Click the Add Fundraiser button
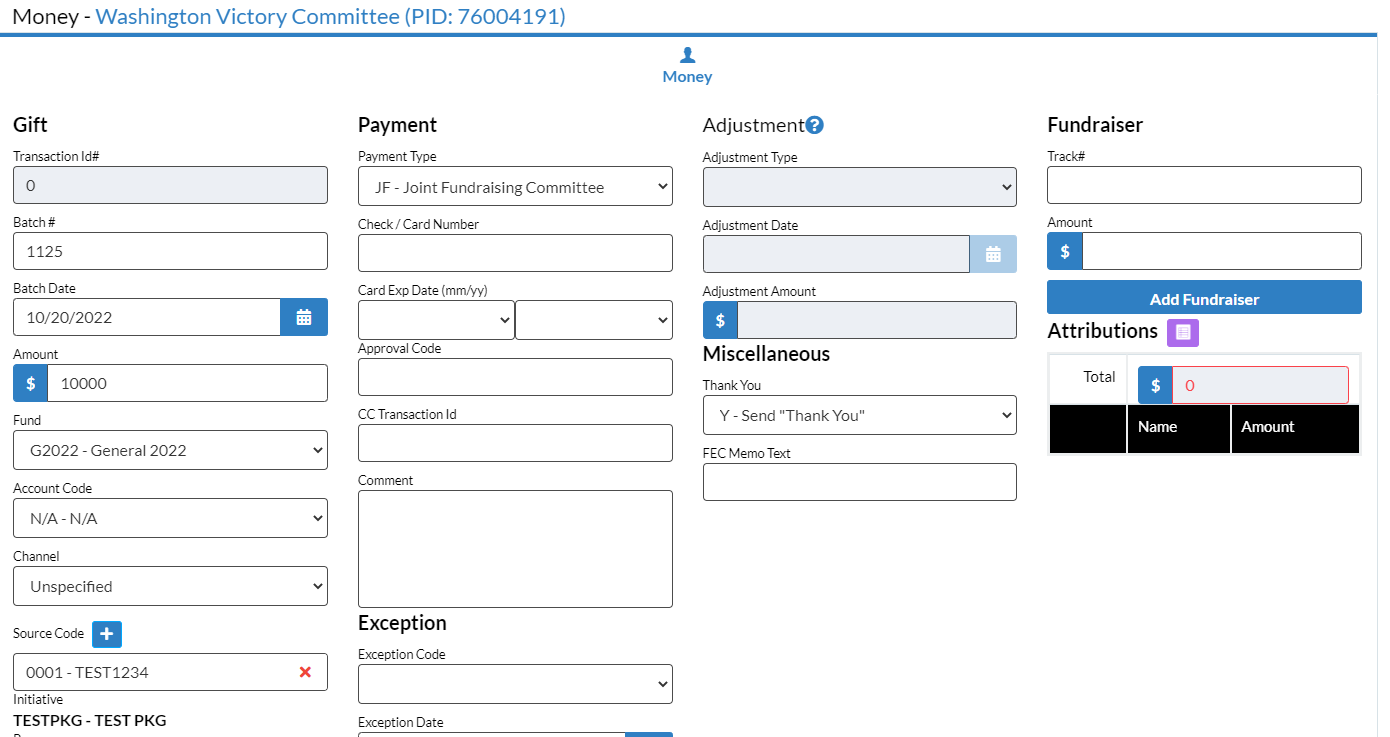The width and height of the screenshot is (1390, 737). (x=1204, y=298)
